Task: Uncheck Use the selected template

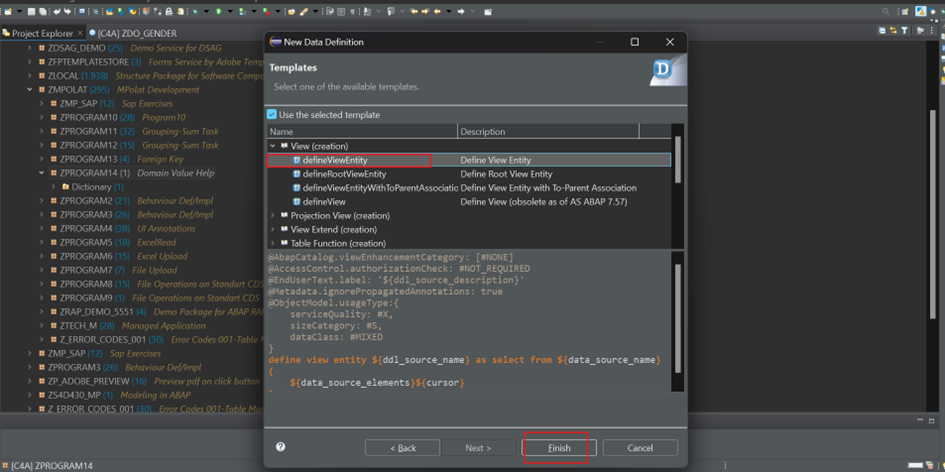Action: click(272, 115)
